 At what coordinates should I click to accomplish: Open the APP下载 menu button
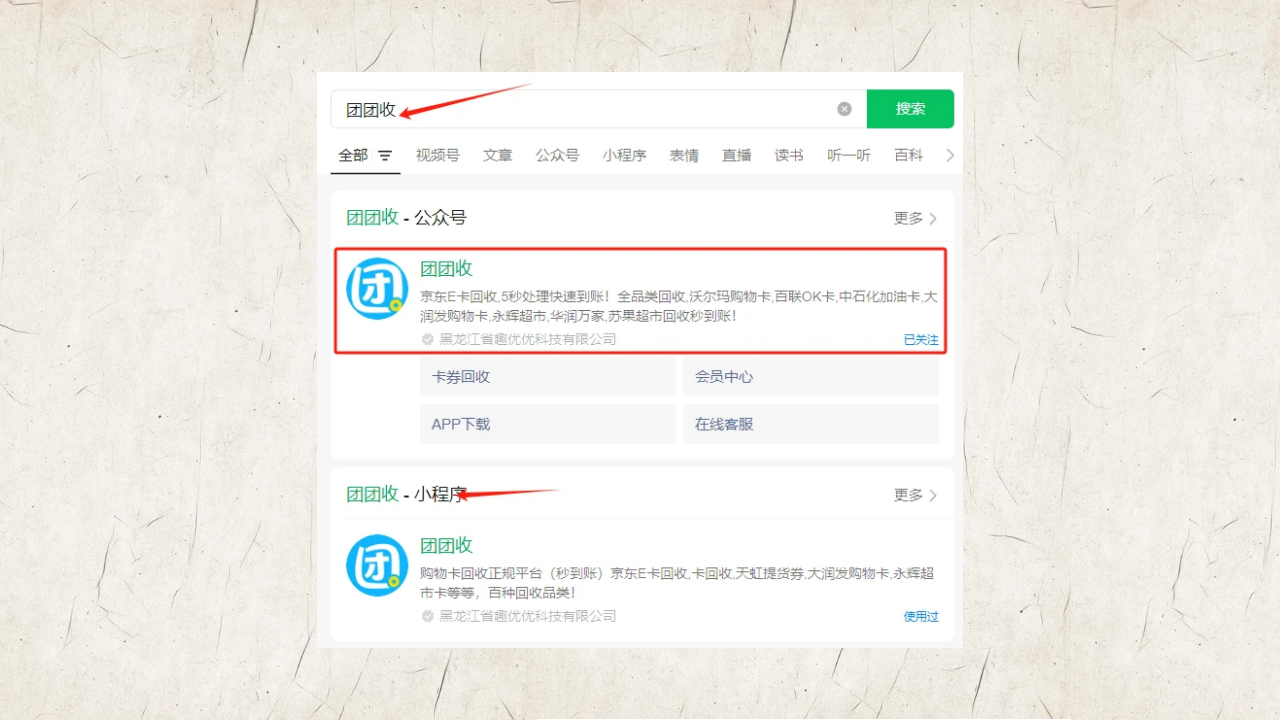(x=548, y=424)
